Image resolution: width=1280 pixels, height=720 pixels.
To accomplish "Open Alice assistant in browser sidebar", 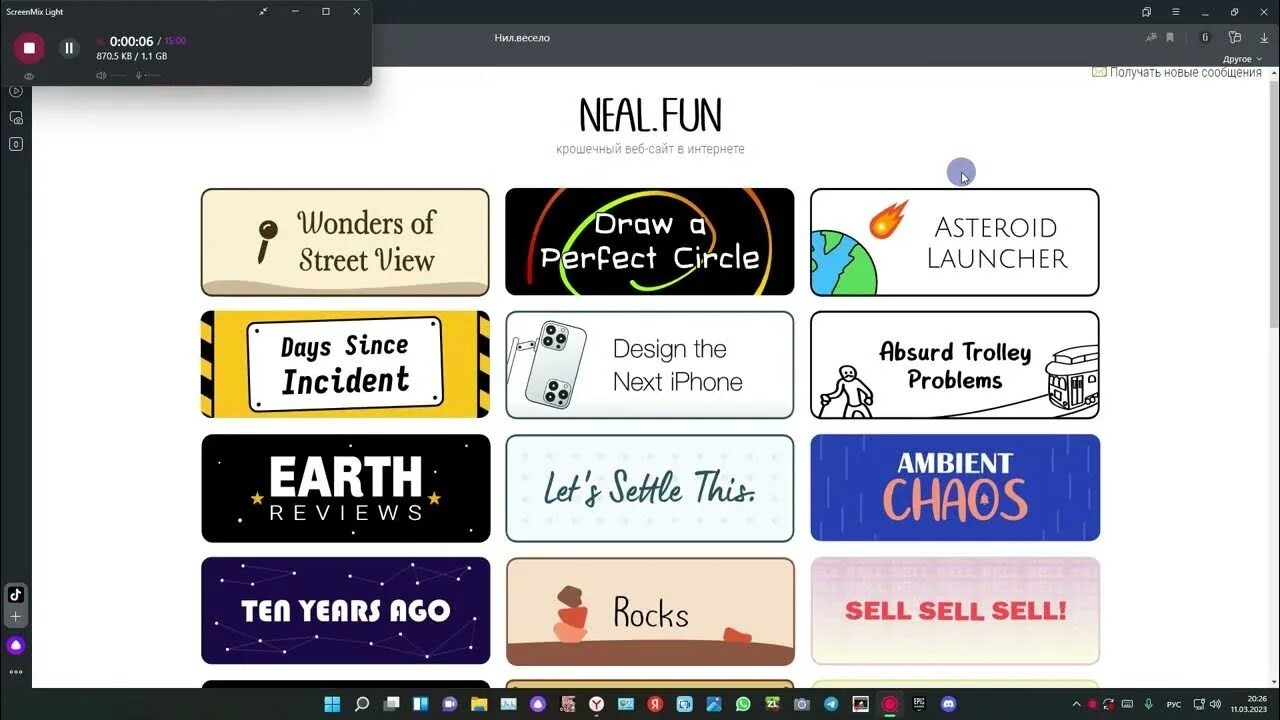I will 15,645.
